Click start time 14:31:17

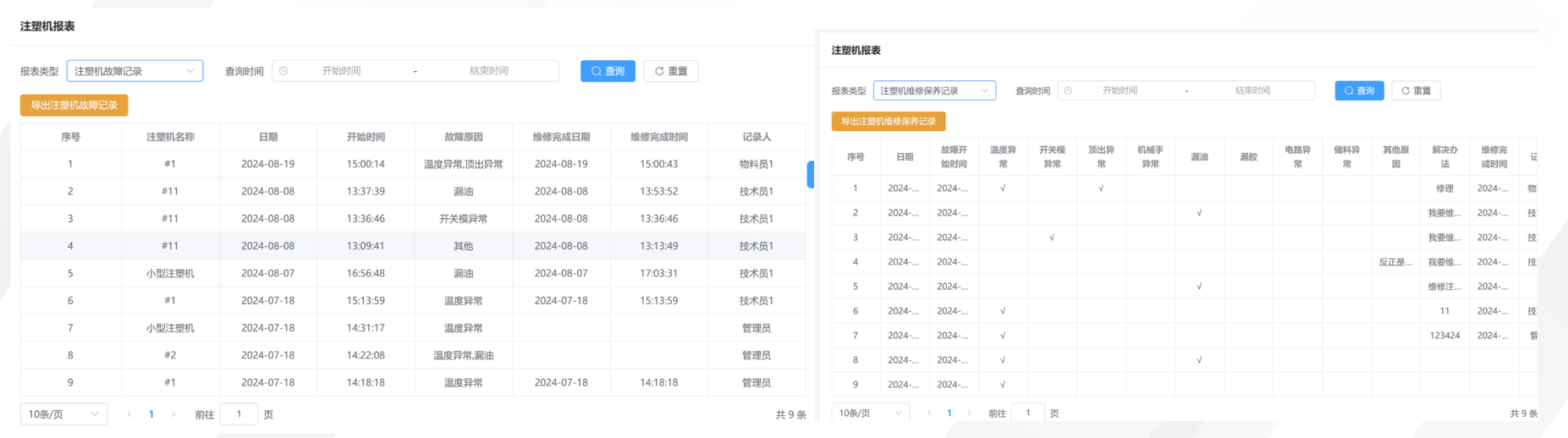[x=366, y=328]
